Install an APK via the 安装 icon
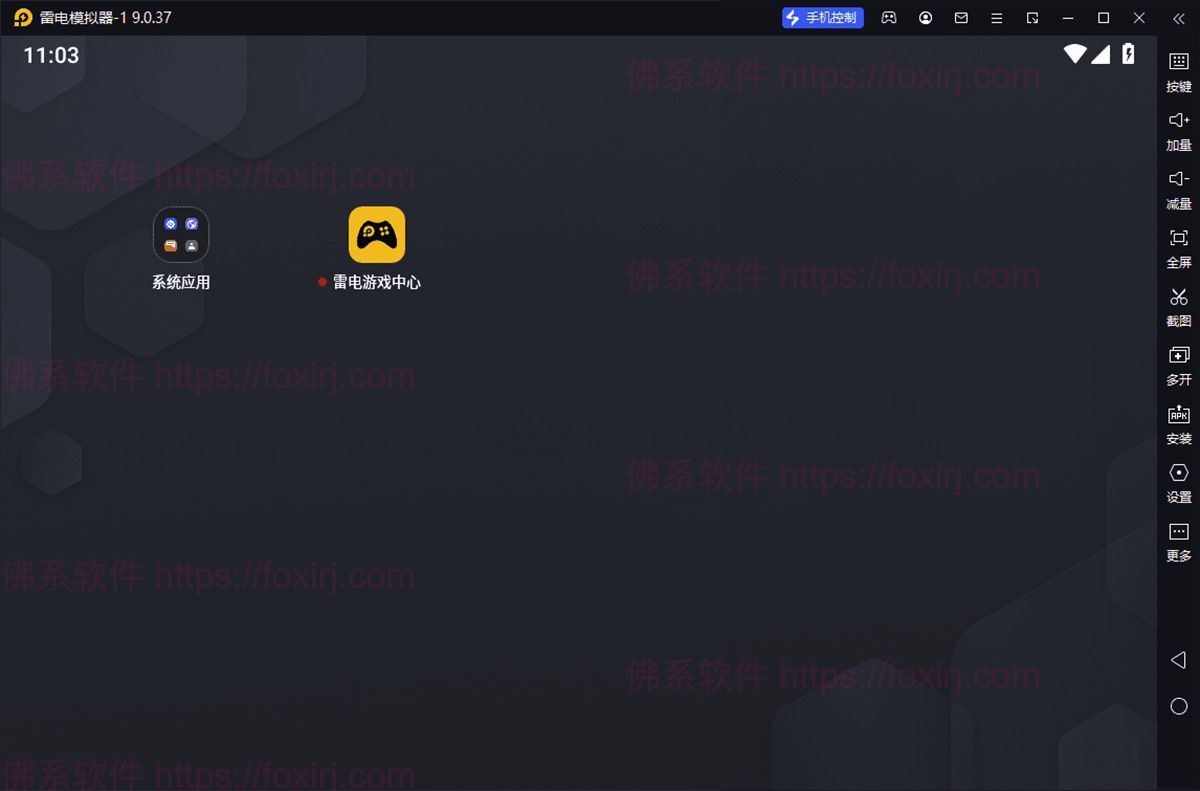The width and height of the screenshot is (1200, 791). [x=1179, y=423]
